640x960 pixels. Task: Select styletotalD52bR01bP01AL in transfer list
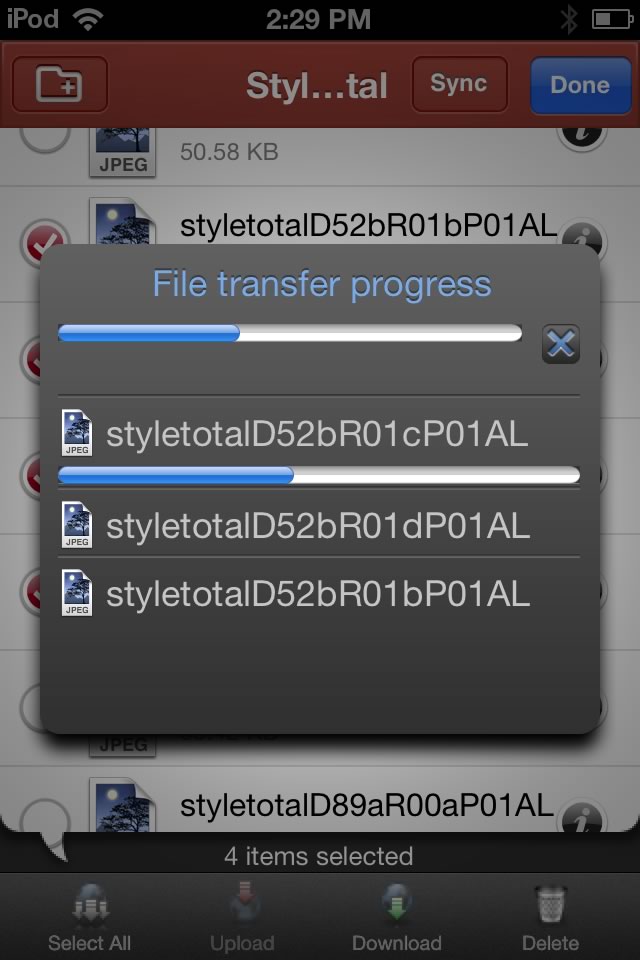tap(318, 593)
